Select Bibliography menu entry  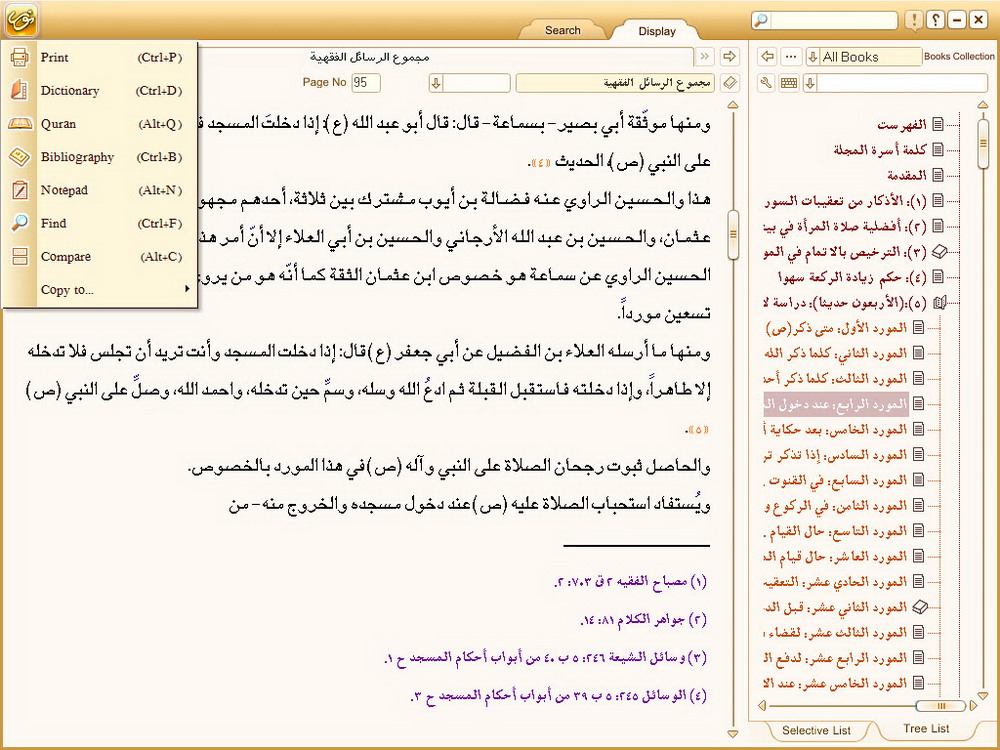[99, 157]
